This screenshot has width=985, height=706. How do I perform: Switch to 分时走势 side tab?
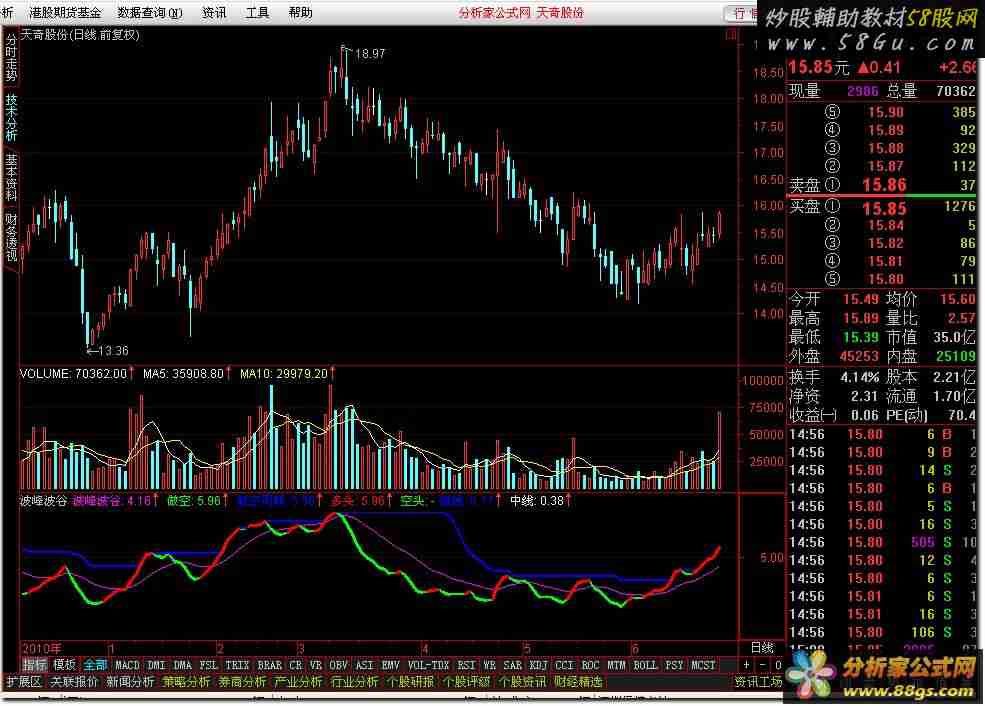(11, 58)
